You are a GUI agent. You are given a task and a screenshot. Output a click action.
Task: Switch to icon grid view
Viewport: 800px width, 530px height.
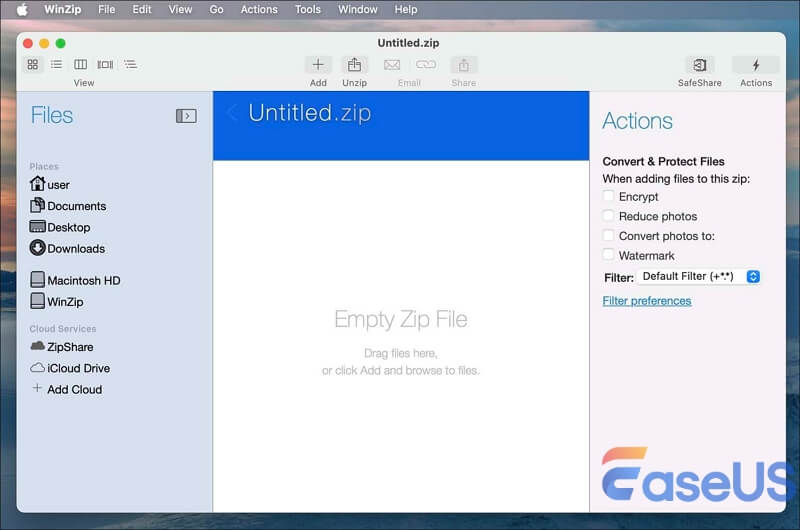[x=33, y=64]
